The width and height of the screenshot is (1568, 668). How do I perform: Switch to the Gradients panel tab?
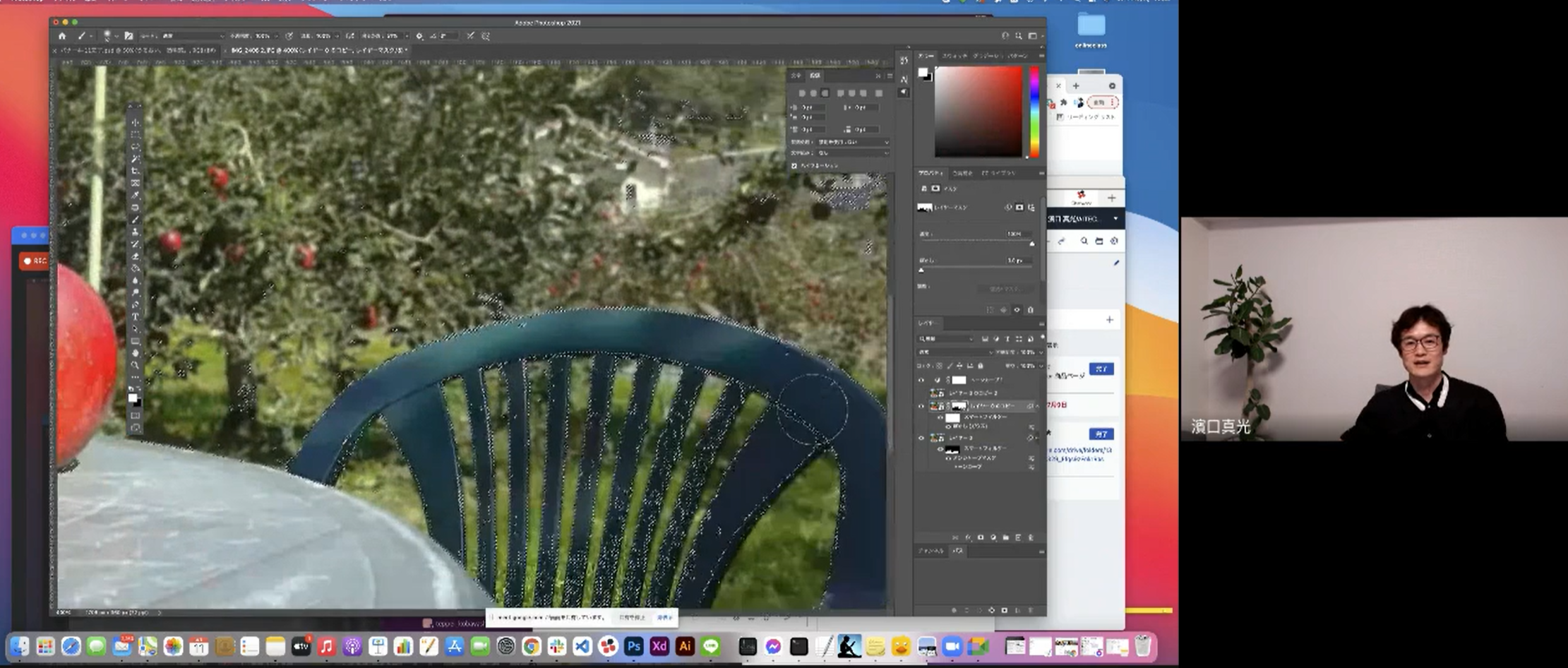(x=986, y=55)
